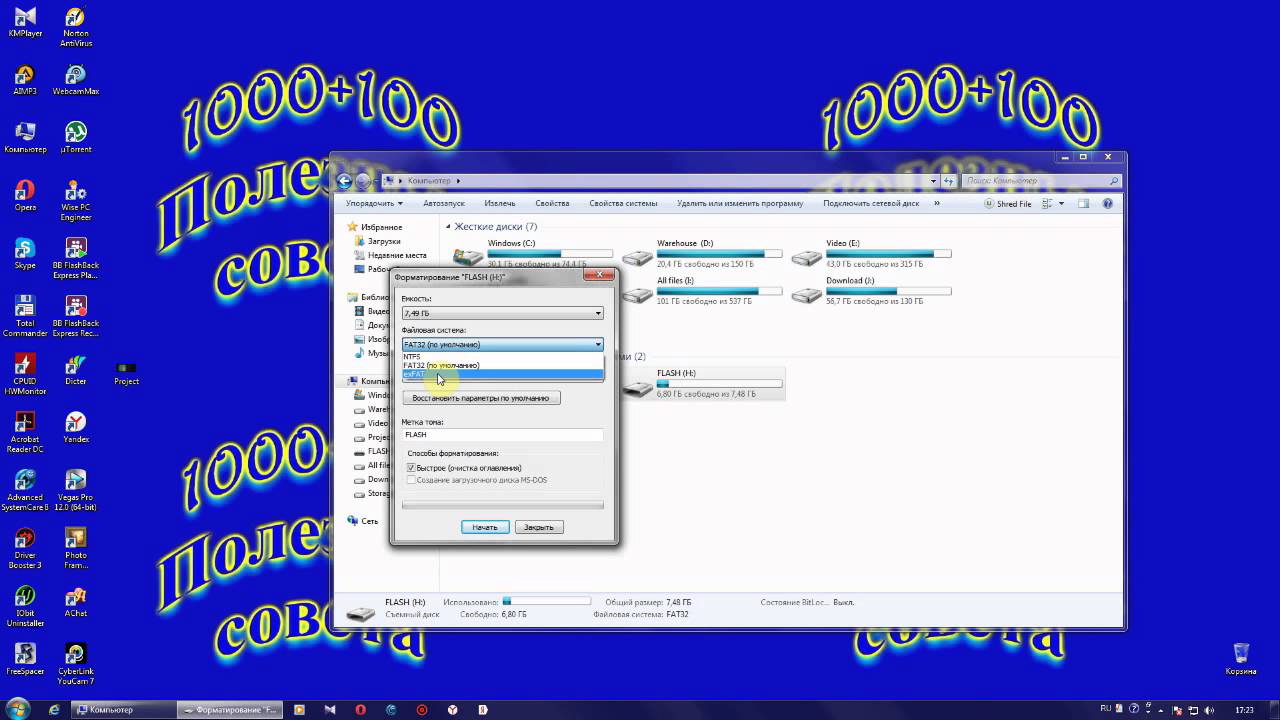Select the Project desktop icon
Image resolution: width=1280 pixels, height=720 pixels.
[126, 374]
